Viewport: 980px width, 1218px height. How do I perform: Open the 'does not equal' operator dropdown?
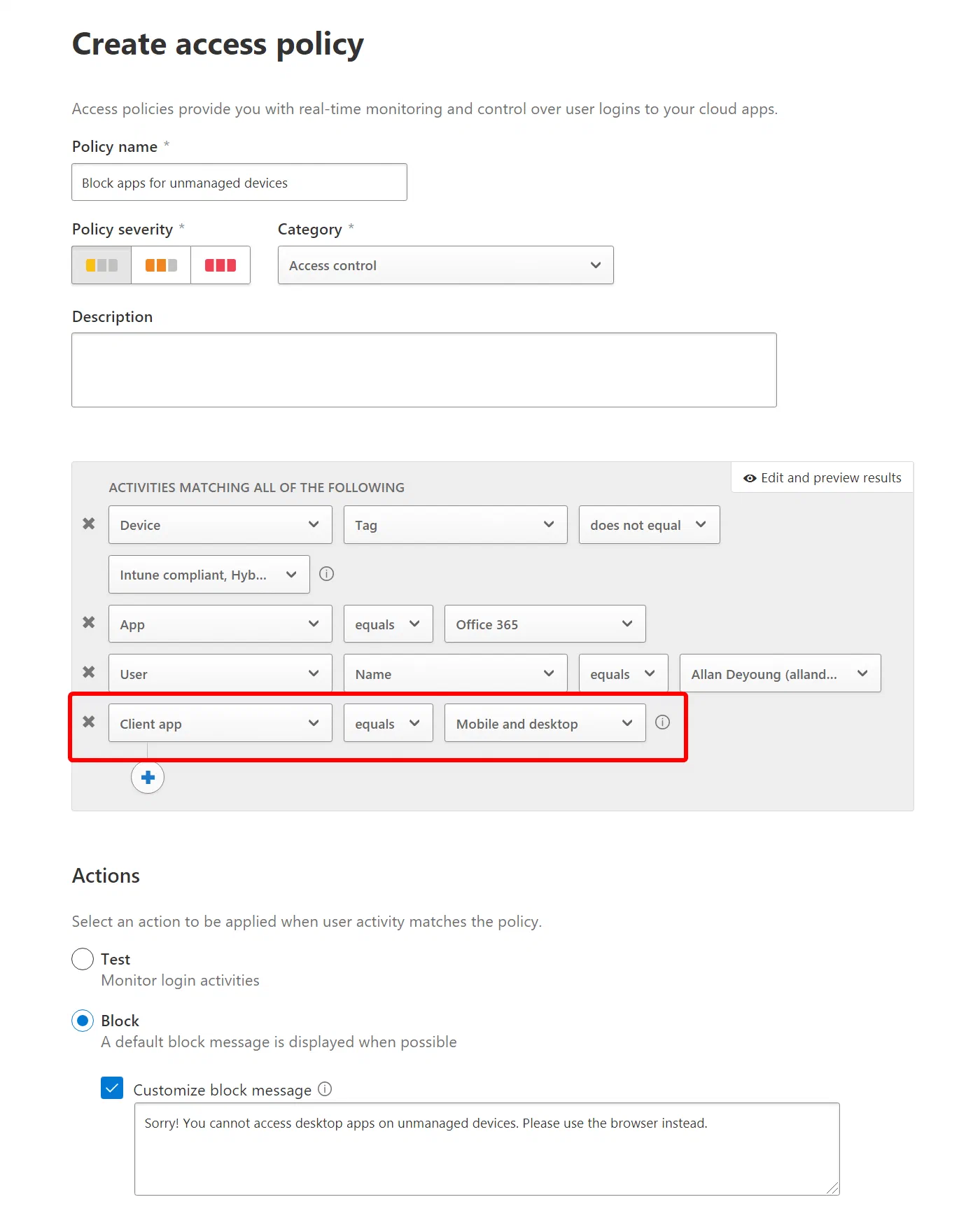click(x=650, y=525)
